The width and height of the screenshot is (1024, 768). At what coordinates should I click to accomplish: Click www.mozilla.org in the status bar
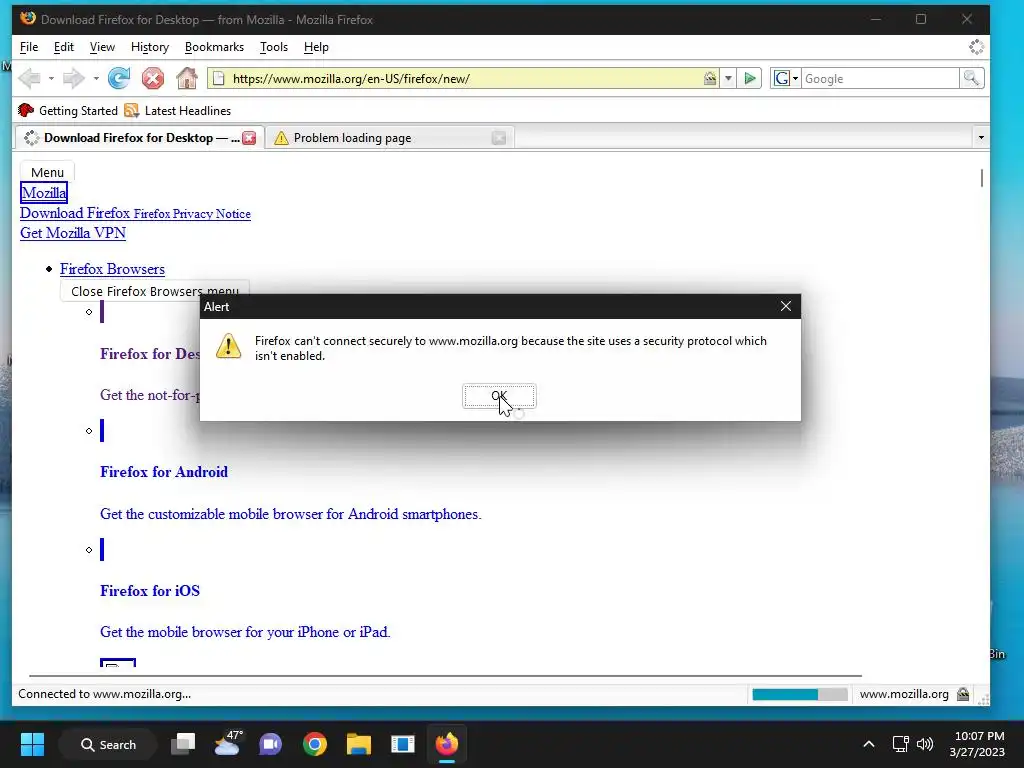(904, 694)
